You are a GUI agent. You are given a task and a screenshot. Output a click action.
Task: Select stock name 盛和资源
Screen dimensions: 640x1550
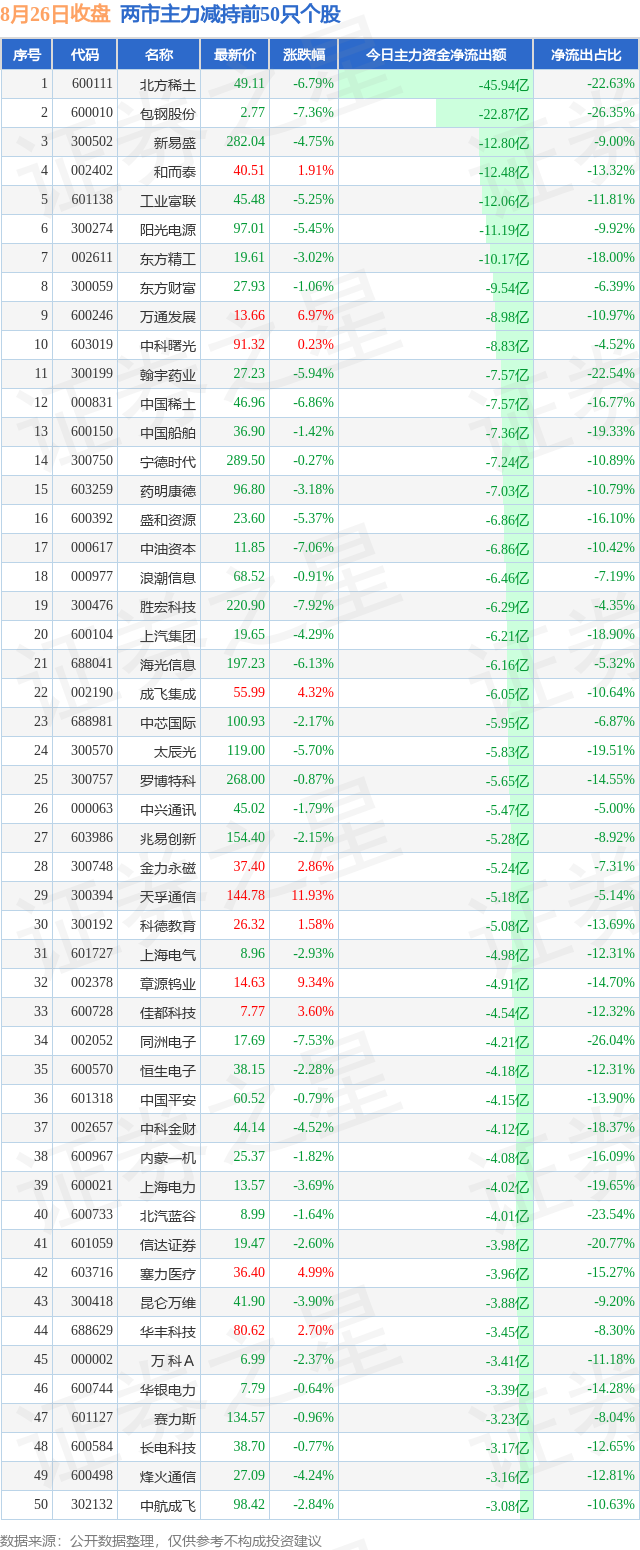point(168,519)
